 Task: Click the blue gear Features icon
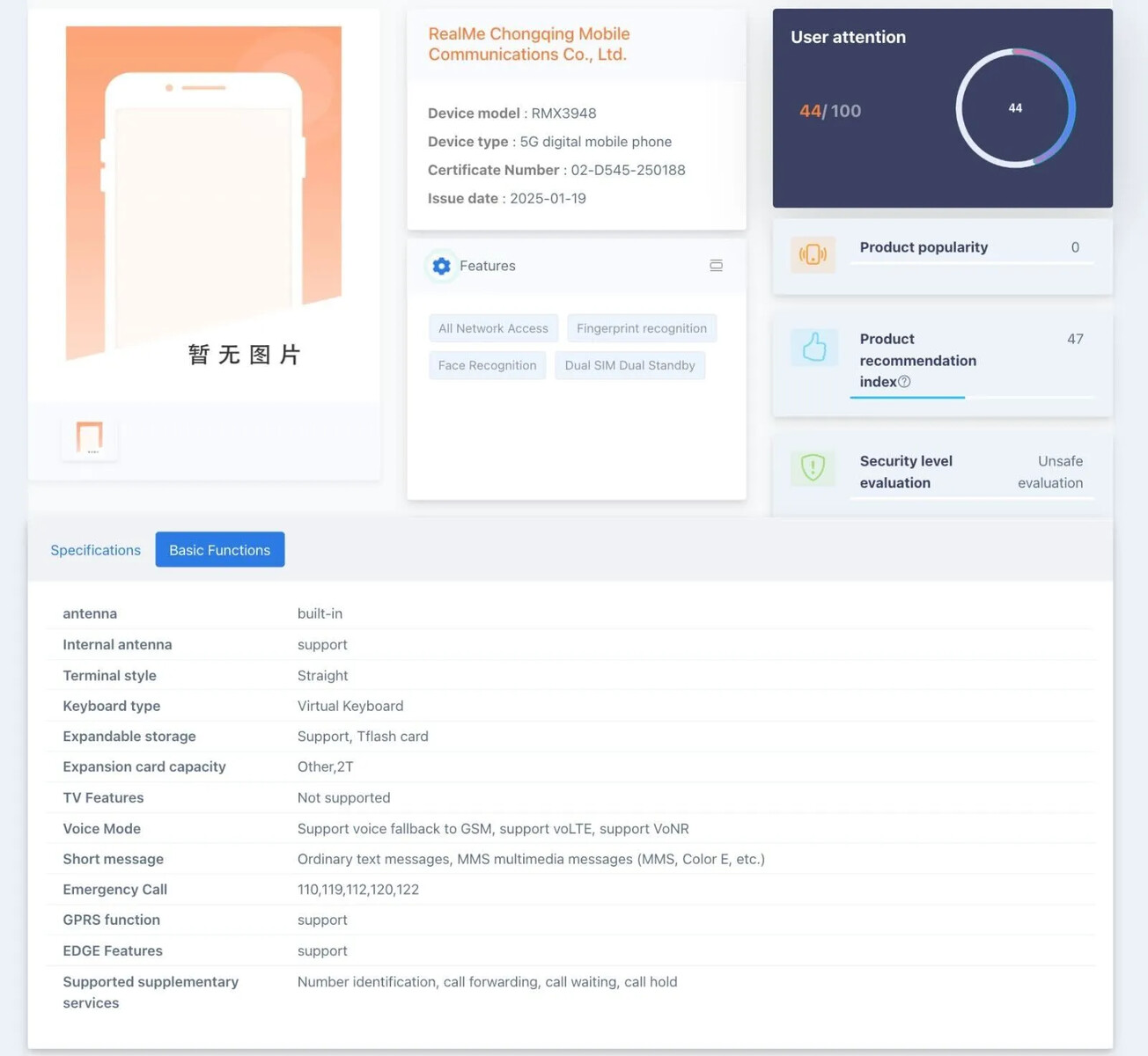coord(442,266)
